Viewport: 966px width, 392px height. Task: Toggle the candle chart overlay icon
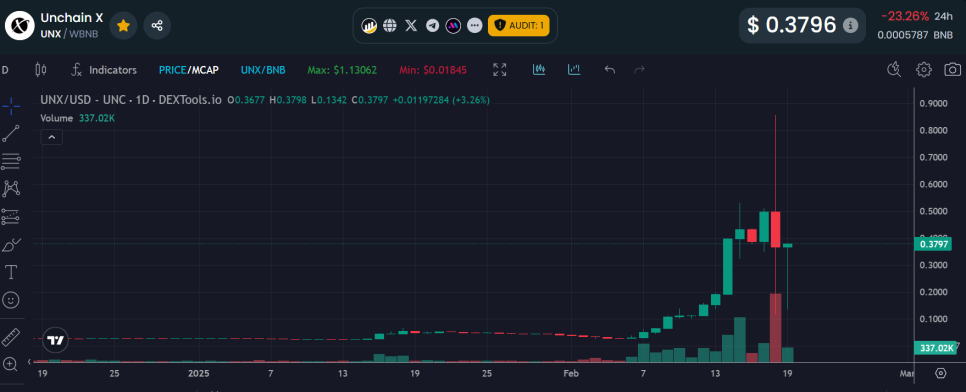[539, 70]
